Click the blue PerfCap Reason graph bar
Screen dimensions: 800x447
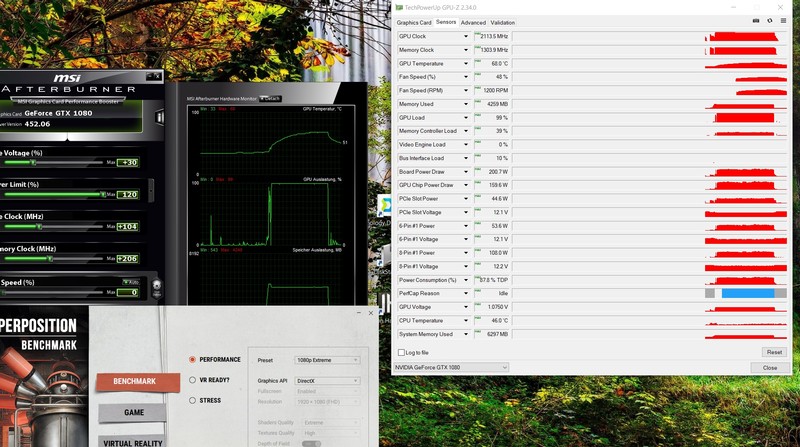pyautogui.click(x=748, y=293)
